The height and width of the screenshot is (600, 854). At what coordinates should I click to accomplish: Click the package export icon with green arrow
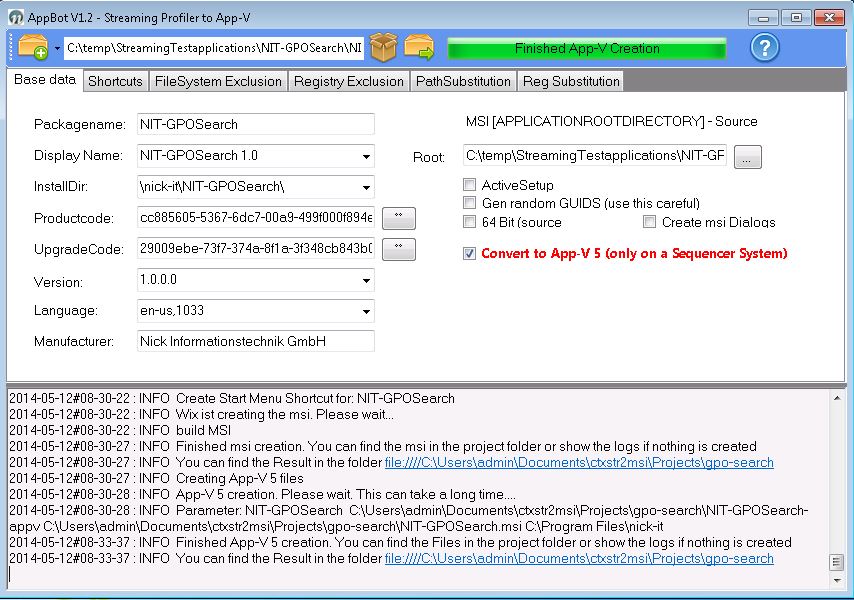point(419,47)
